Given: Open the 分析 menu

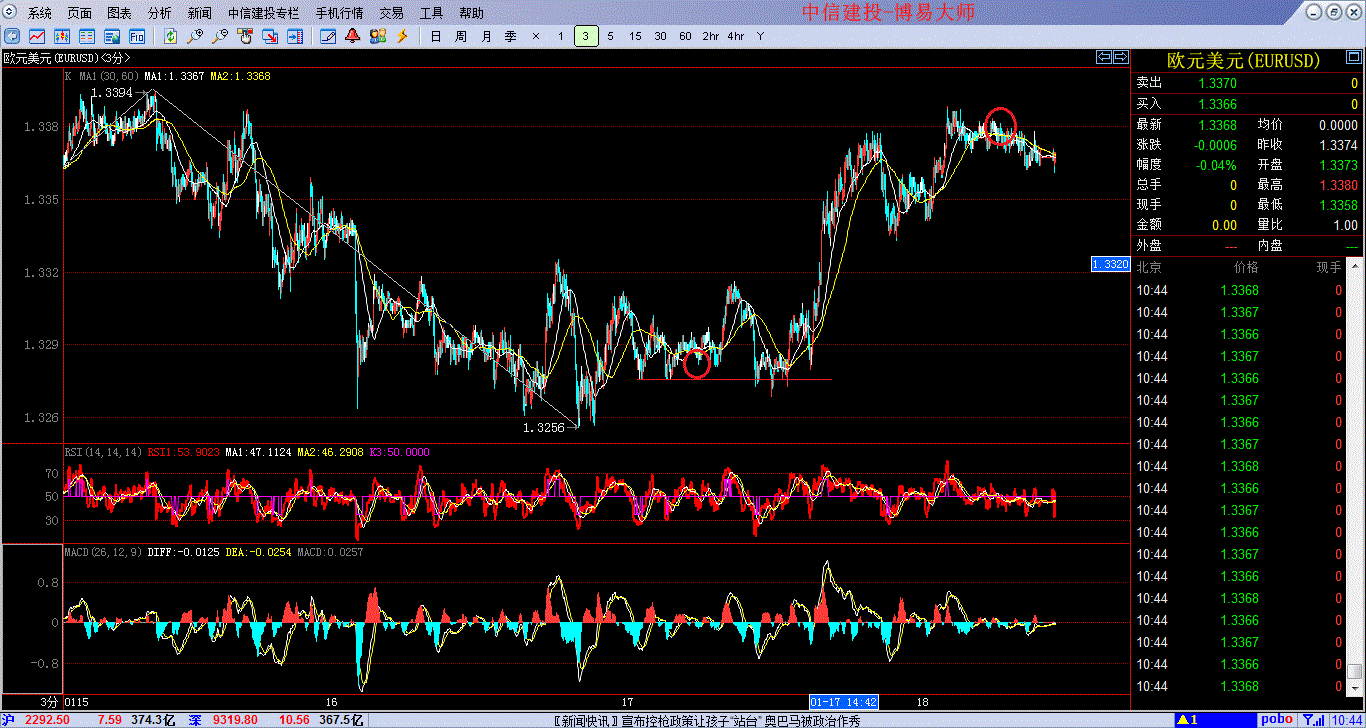Looking at the screenshot, I should 159,13.
